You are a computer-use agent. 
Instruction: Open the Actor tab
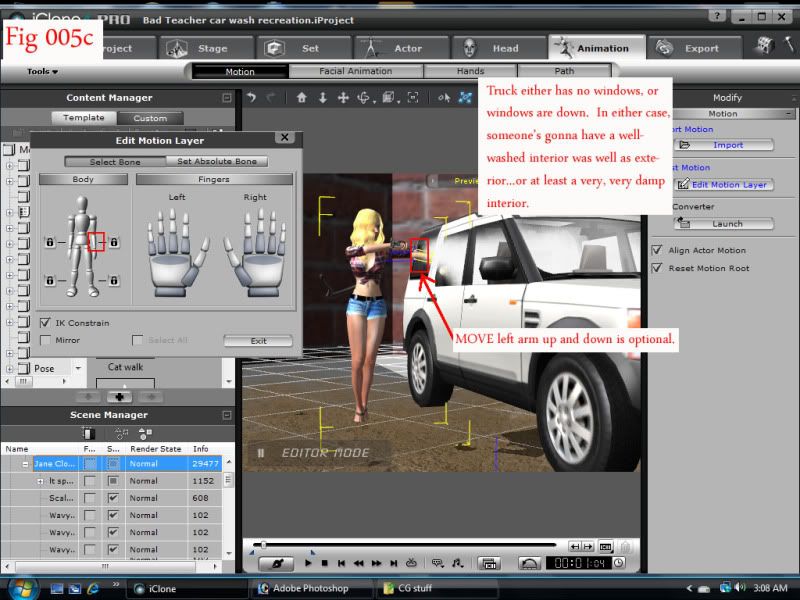401,48
